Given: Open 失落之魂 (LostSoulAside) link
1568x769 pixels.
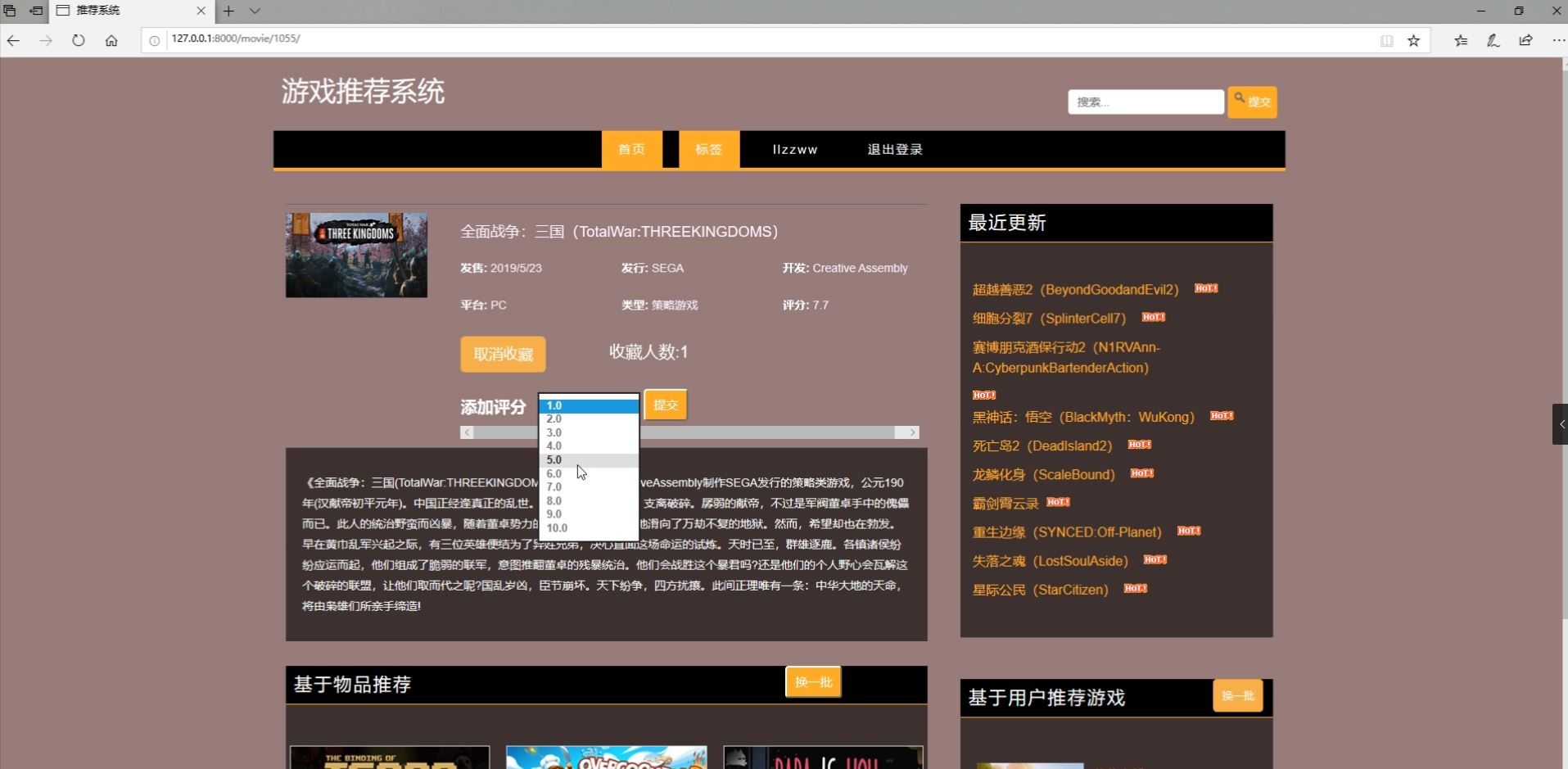Looking at the screenshot, I should pos(1050,561).
